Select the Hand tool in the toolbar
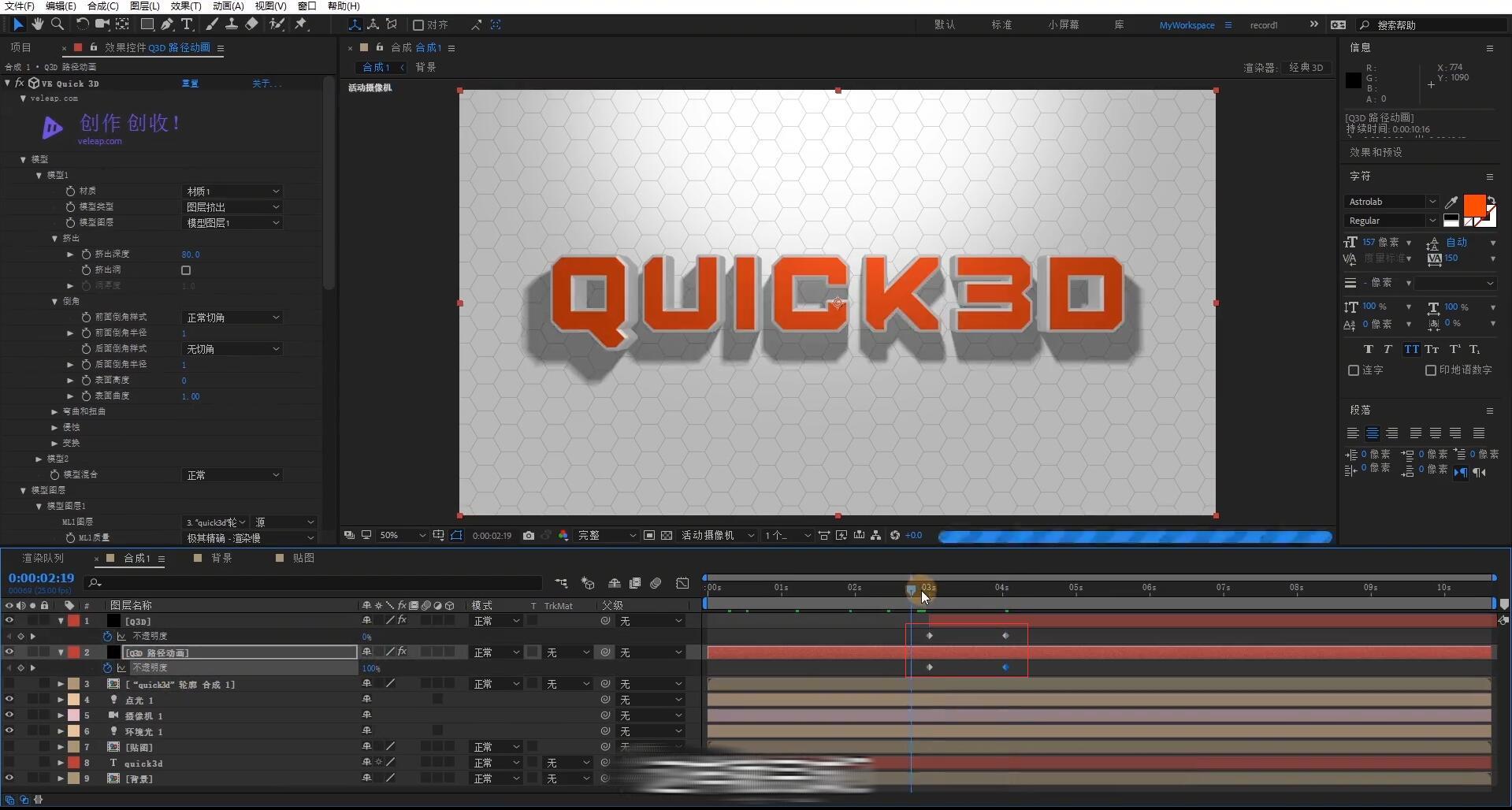Viewport: 1512px width, 810px height. coord(37,24)
